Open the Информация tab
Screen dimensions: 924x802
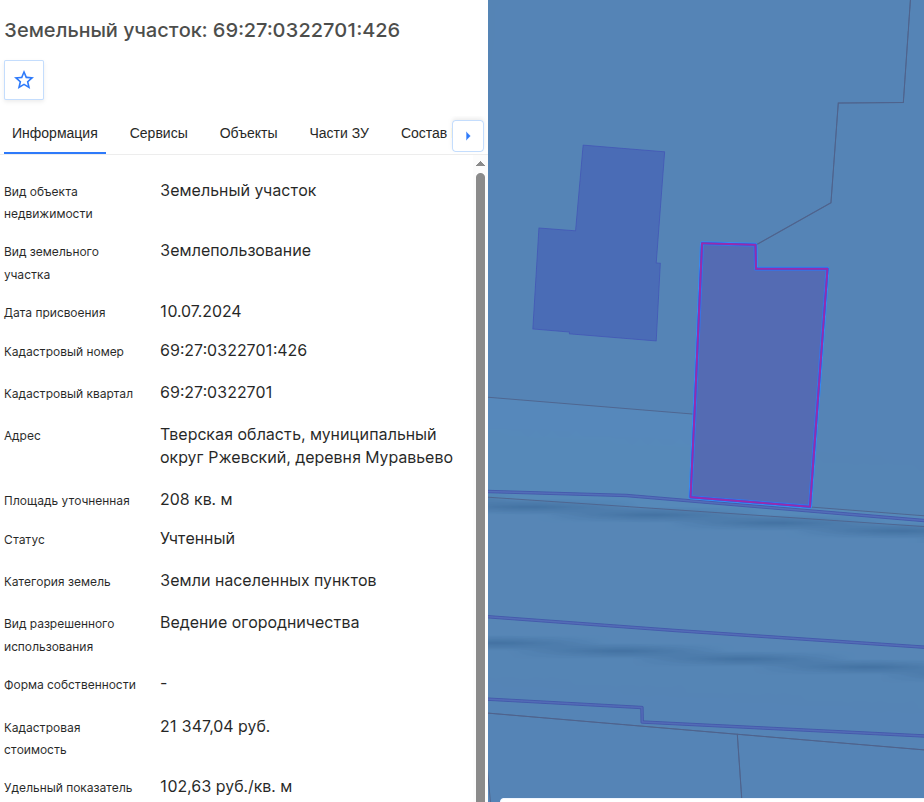pyautogui.click(x=55, y=134)
